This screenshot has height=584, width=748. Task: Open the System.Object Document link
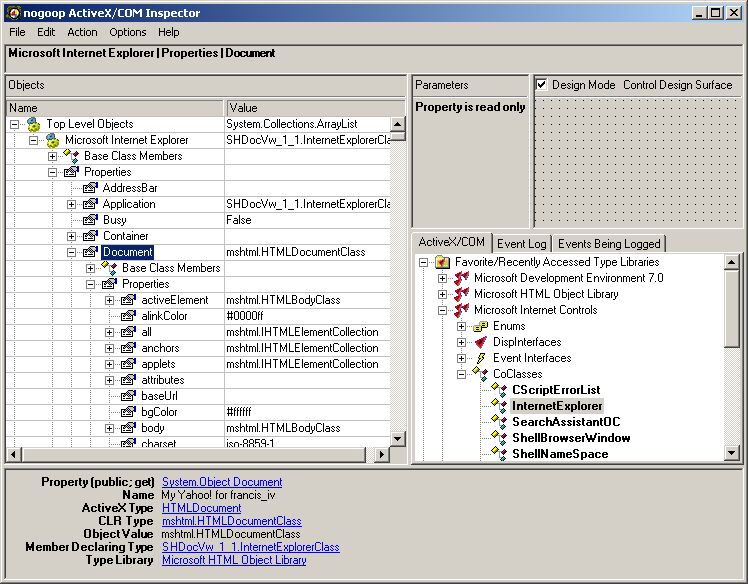[222, 482]
